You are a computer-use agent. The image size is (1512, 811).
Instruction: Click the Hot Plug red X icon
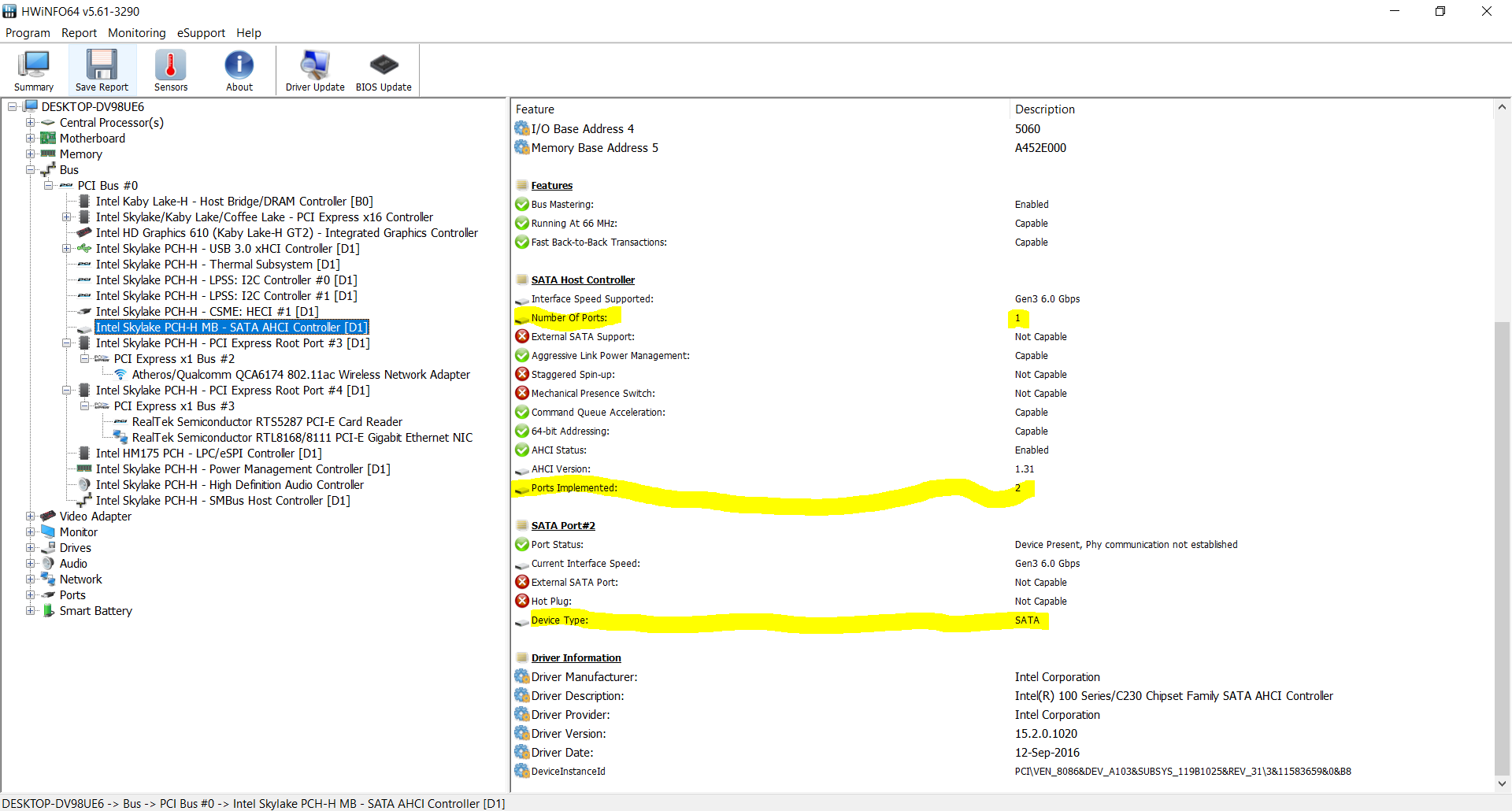522,602
